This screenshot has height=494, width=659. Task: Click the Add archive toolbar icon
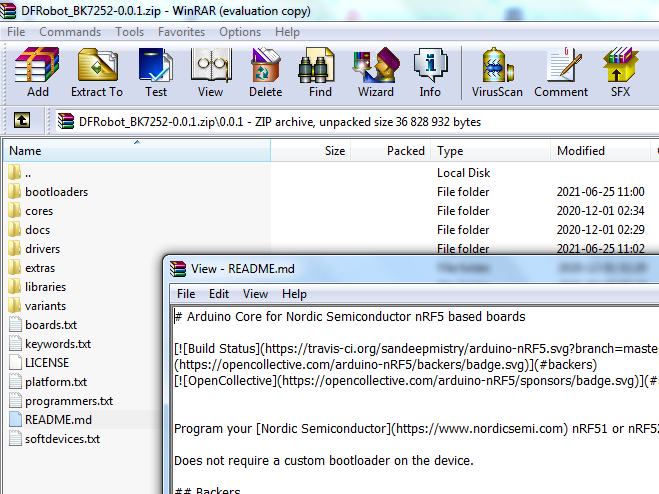pos(37,72)
